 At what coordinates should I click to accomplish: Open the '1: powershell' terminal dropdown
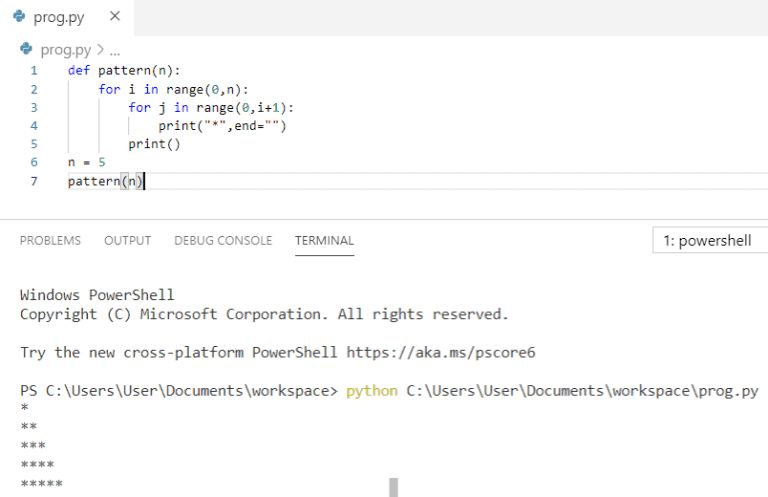click(710, 240)
